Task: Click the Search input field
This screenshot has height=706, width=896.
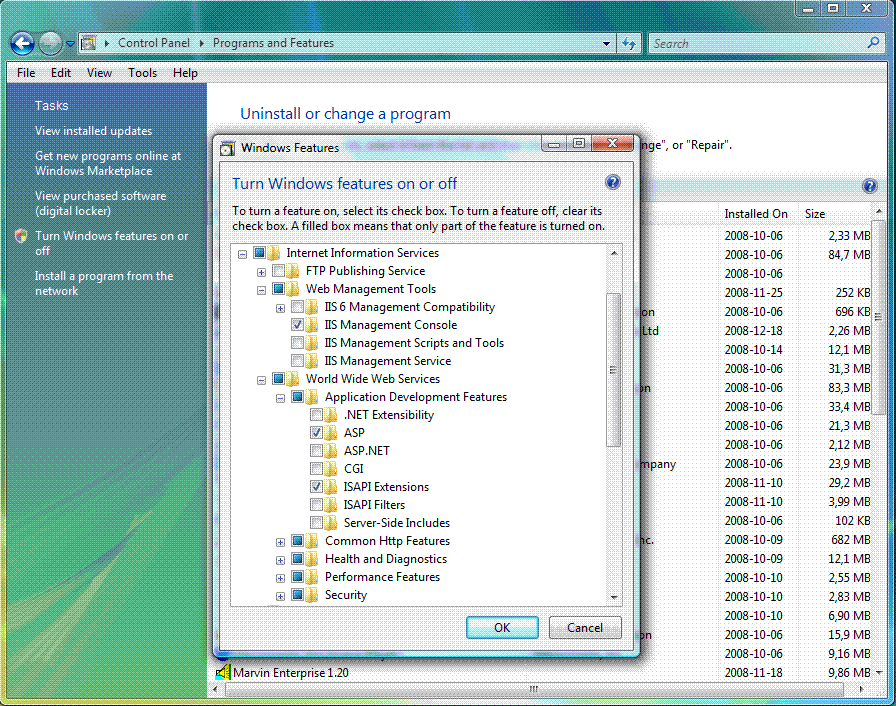Action: (758, 43)
